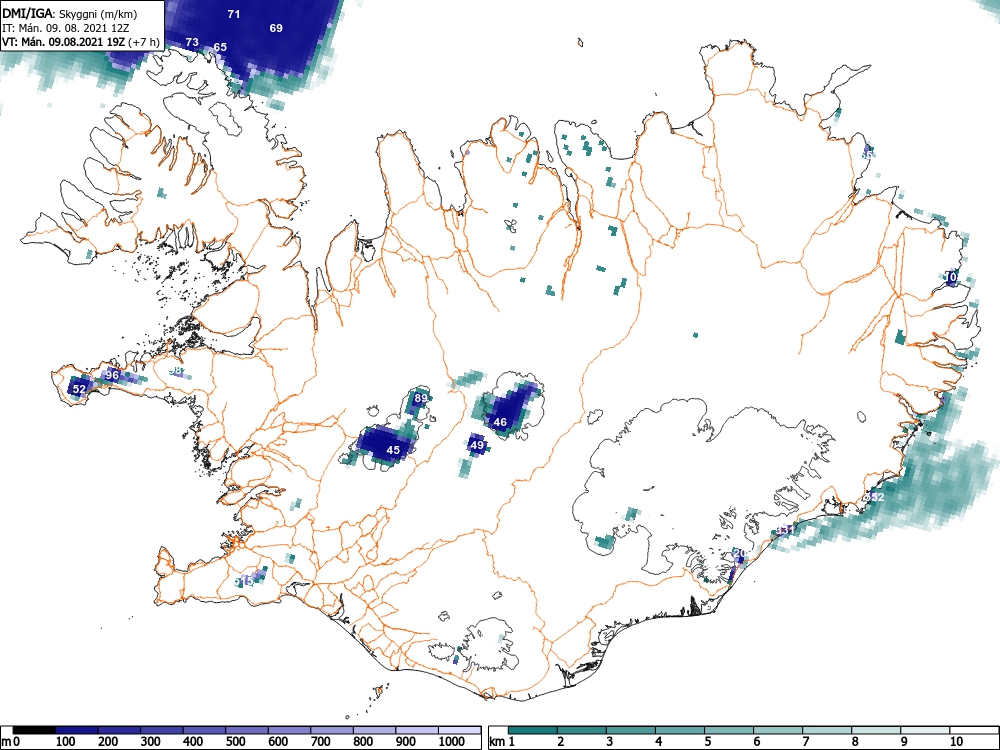Viewport: 1000px width, 750px height.
Task: Click the visibility value 71 offshore
Action: tap(234, 13)
